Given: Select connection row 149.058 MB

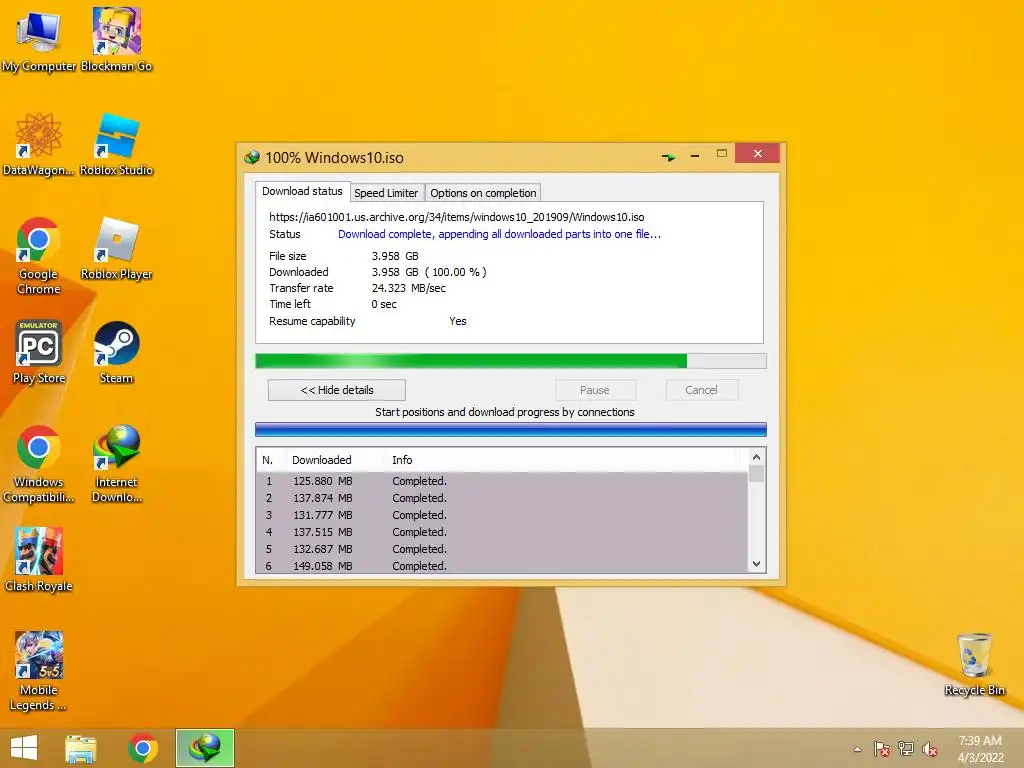Looking at the screenshot, I should point(502,566).
